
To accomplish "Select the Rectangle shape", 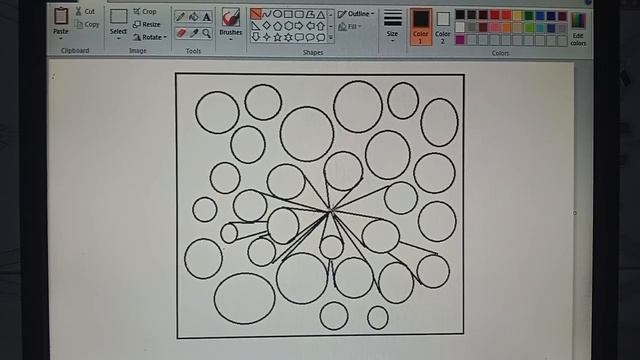I will coord(288,14).
